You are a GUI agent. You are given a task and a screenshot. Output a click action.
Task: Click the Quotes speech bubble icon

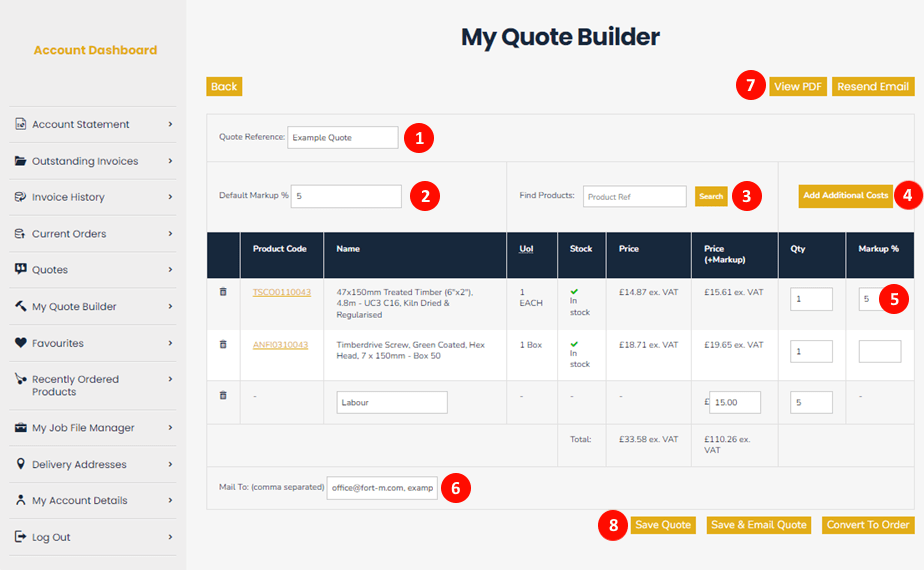(21, 269)
